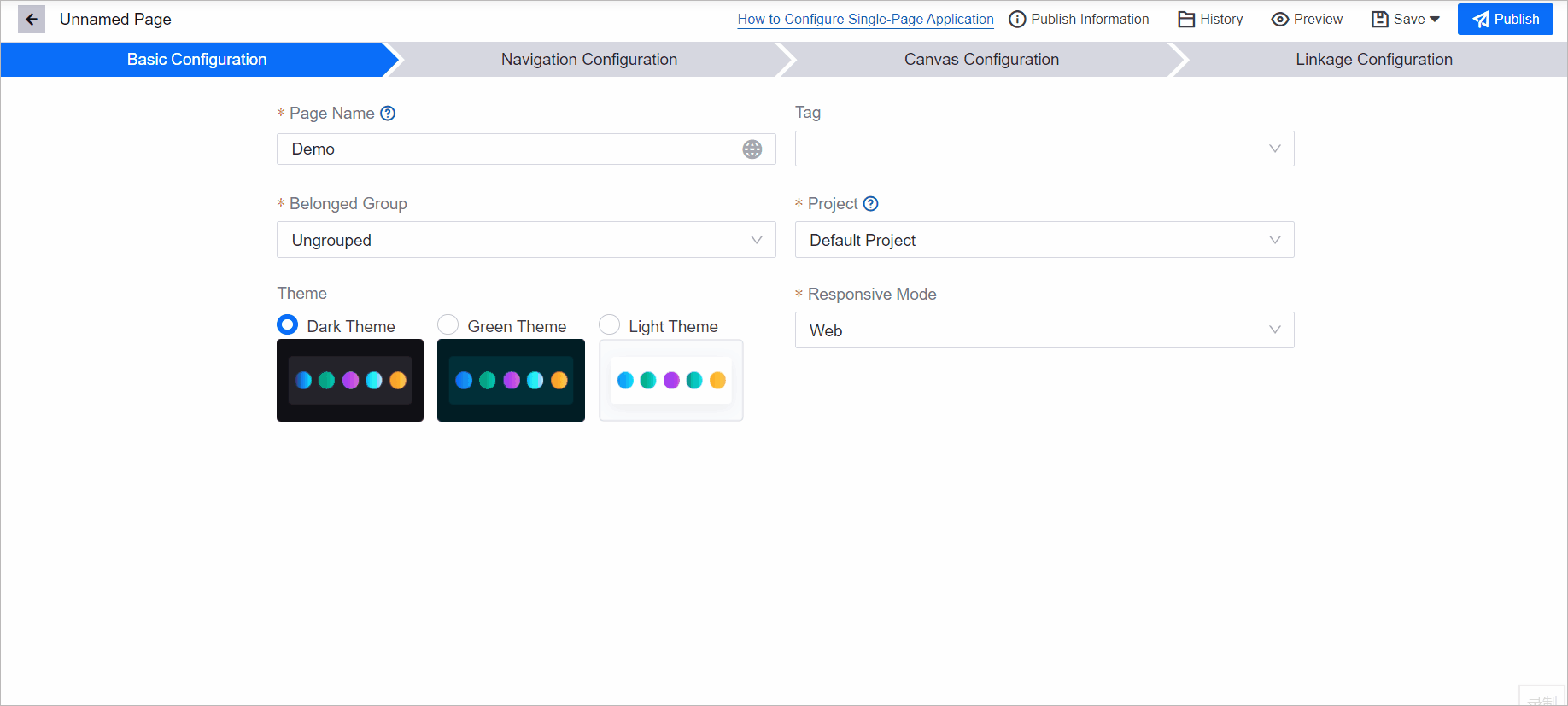Click the Page Name help icon
Viewport: 1568px width, 706px height.
[388, 114]
